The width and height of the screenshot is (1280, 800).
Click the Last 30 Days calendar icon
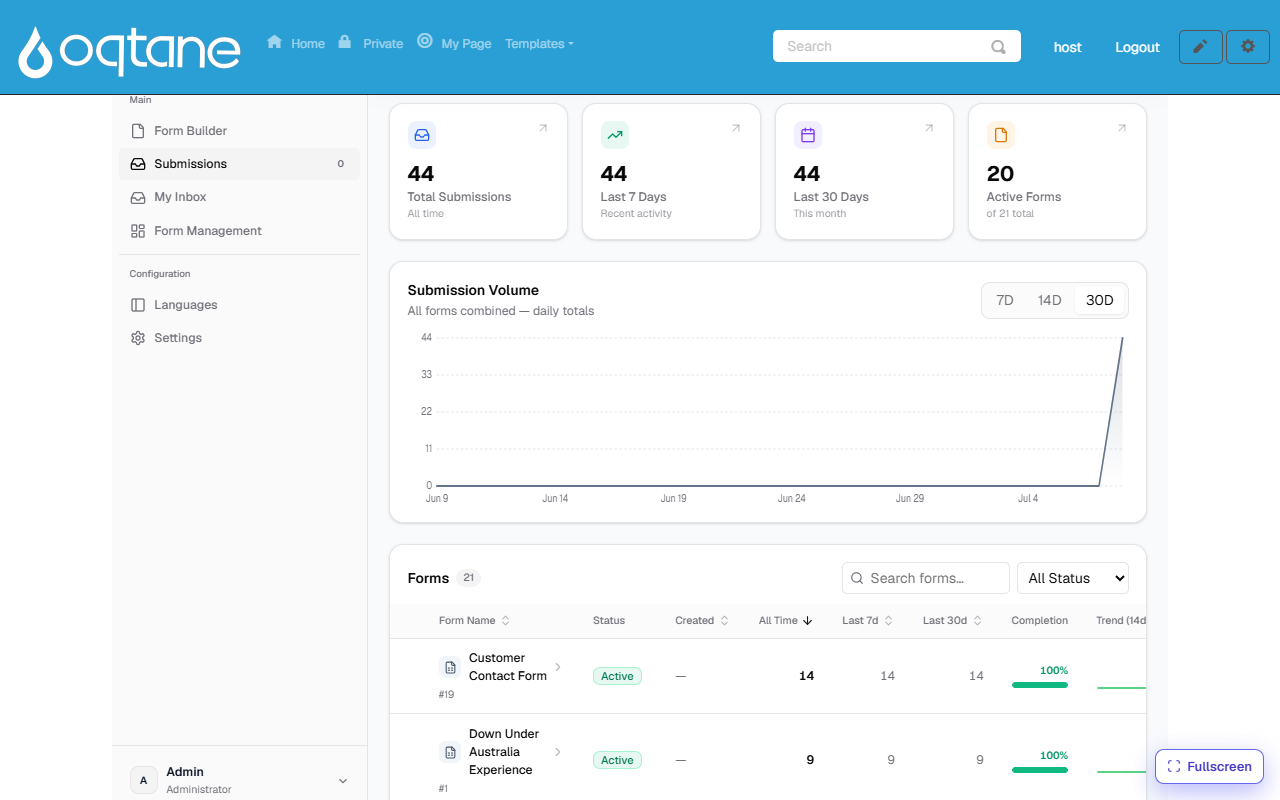[808, 135]
